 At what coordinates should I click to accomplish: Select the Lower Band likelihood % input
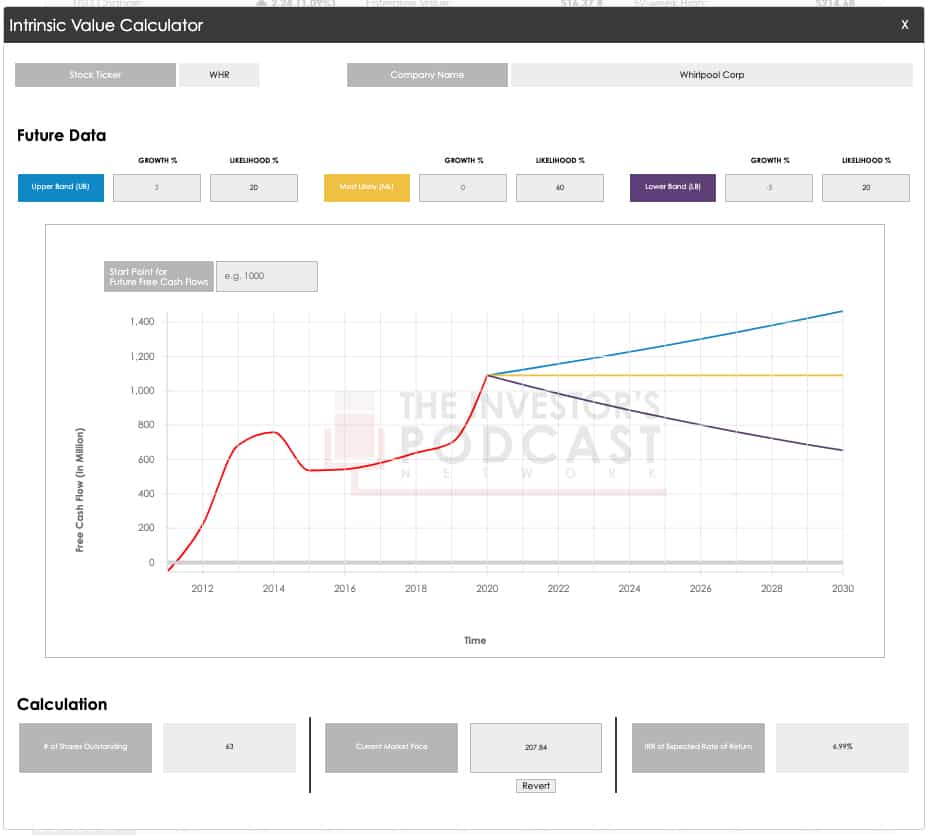866,188
